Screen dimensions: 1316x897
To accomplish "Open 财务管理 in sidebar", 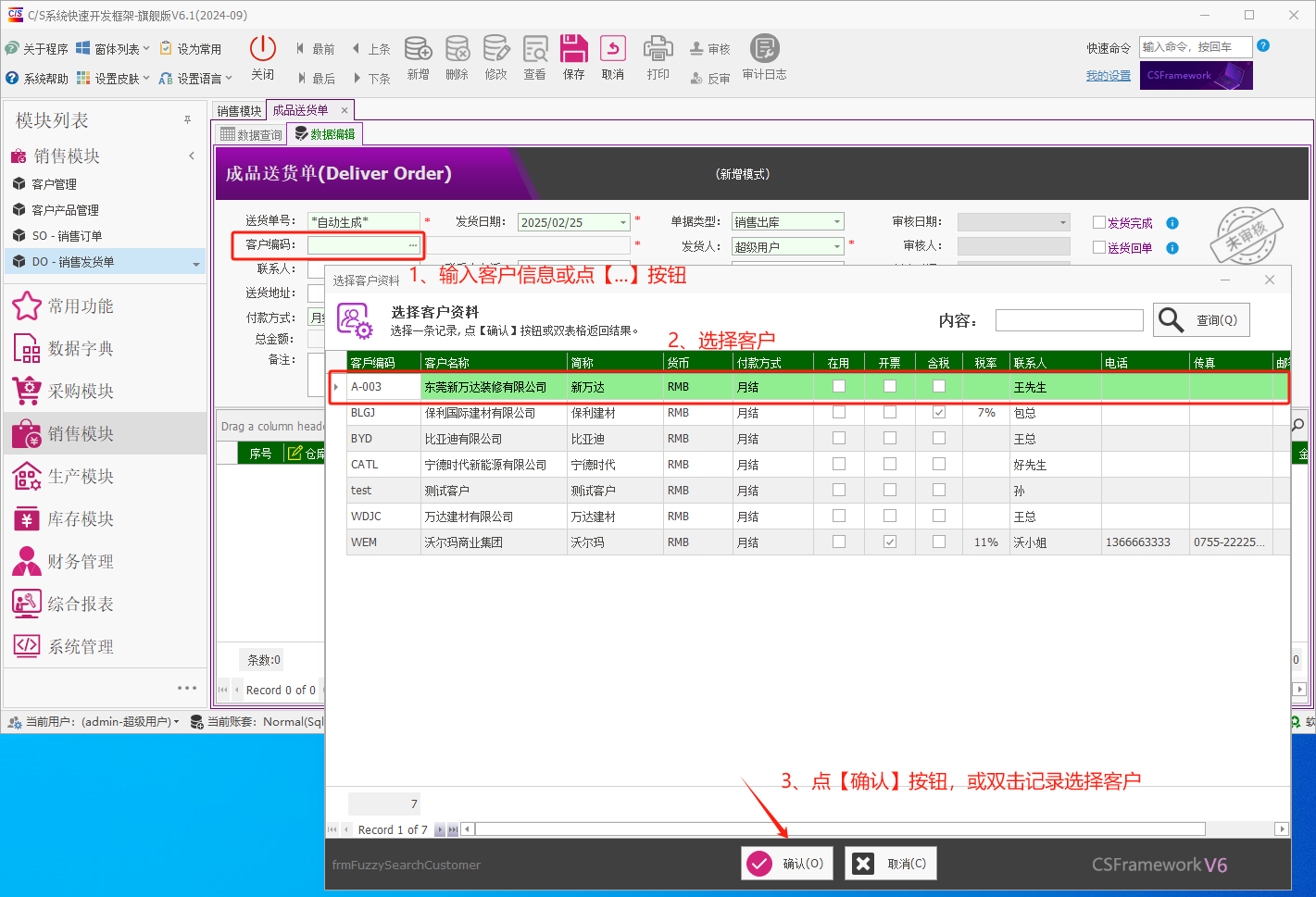I will pyautogui.click(x=63, y=562).
